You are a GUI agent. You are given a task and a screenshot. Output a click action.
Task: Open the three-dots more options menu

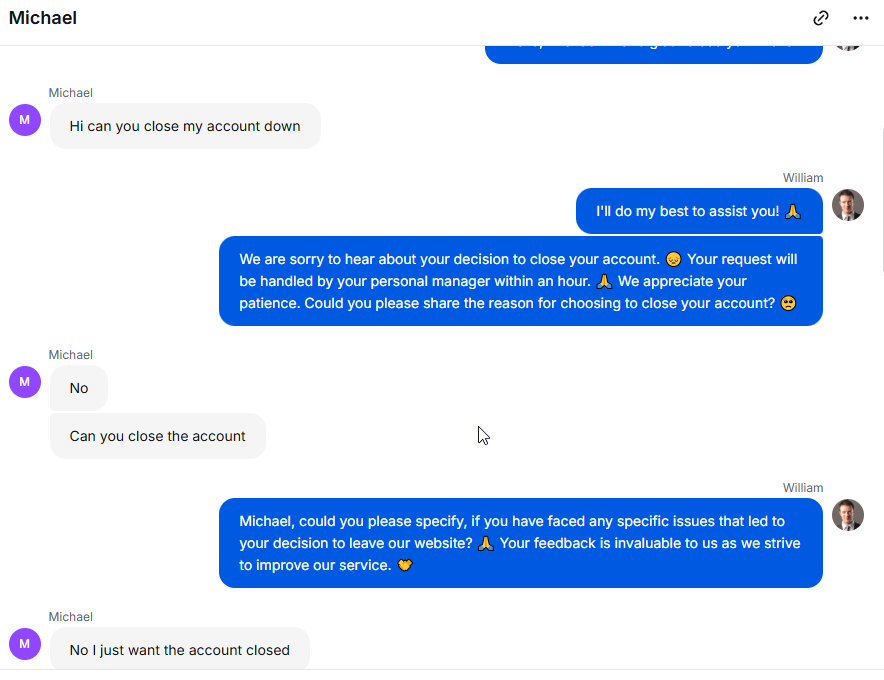click(x=860, y=18)
